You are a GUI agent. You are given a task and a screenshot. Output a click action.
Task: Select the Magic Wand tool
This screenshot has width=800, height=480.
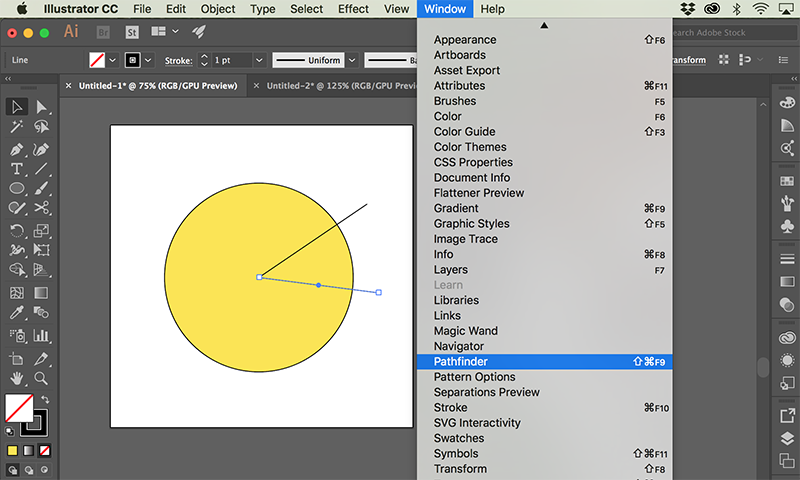click(16, 127)
